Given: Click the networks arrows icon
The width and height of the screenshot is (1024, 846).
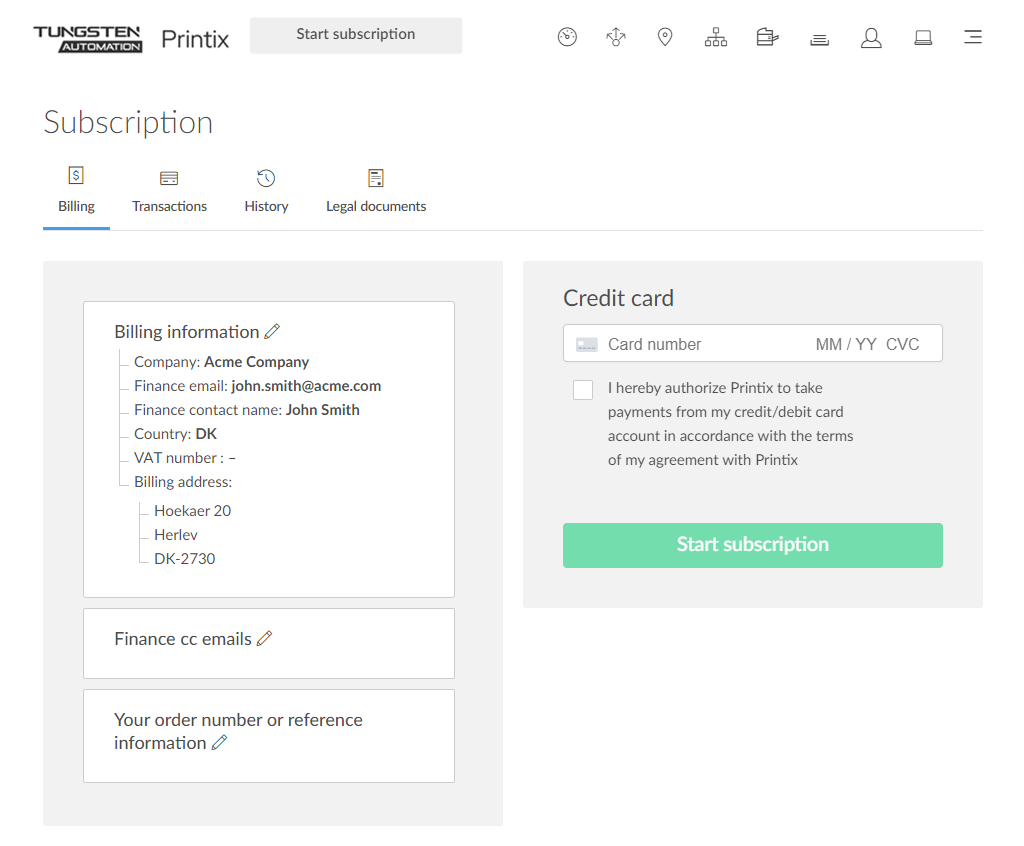Looking at the screenshot, I should tap(616, 38).
